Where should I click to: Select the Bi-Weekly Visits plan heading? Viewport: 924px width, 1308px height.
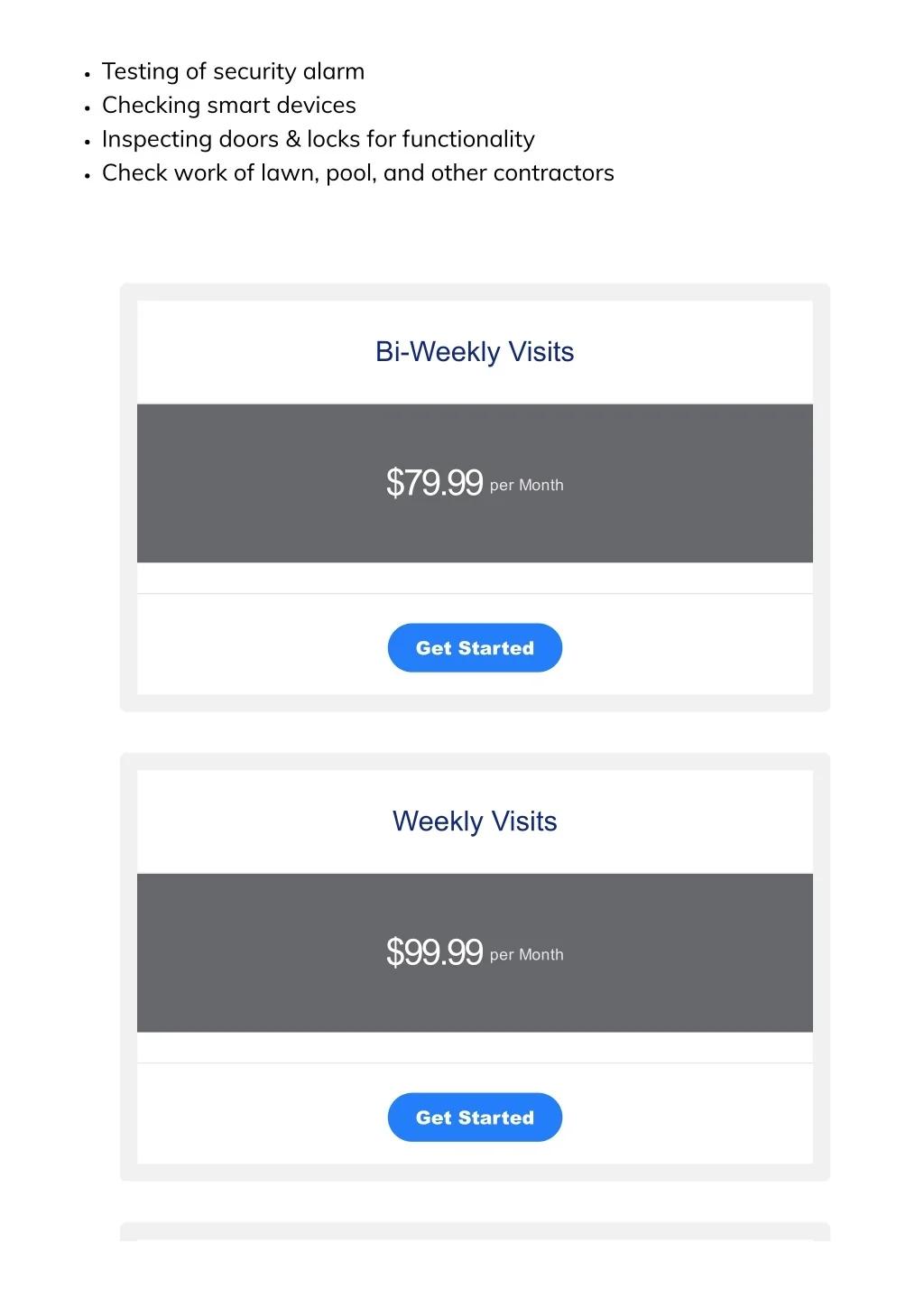pyautogui.click(x=475, y=352)
